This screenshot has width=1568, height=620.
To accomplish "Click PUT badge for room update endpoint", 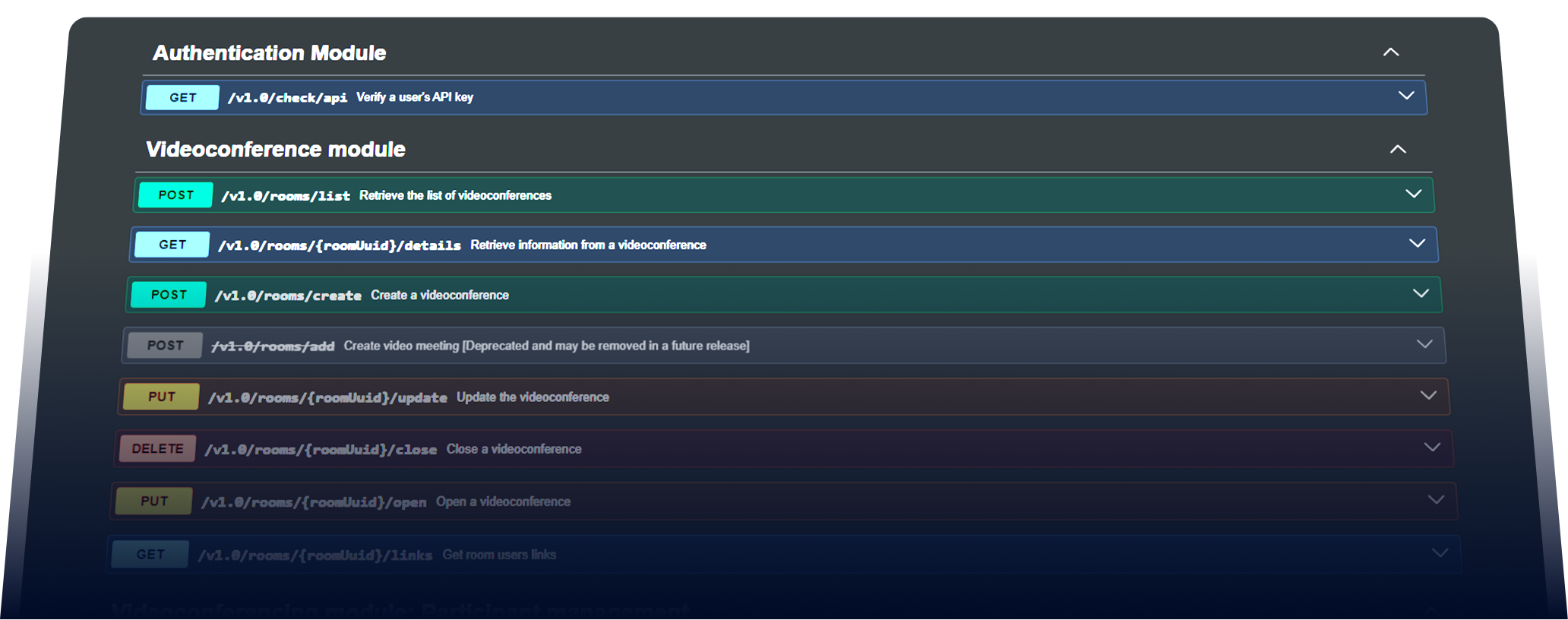I will (x=161, y=397).
